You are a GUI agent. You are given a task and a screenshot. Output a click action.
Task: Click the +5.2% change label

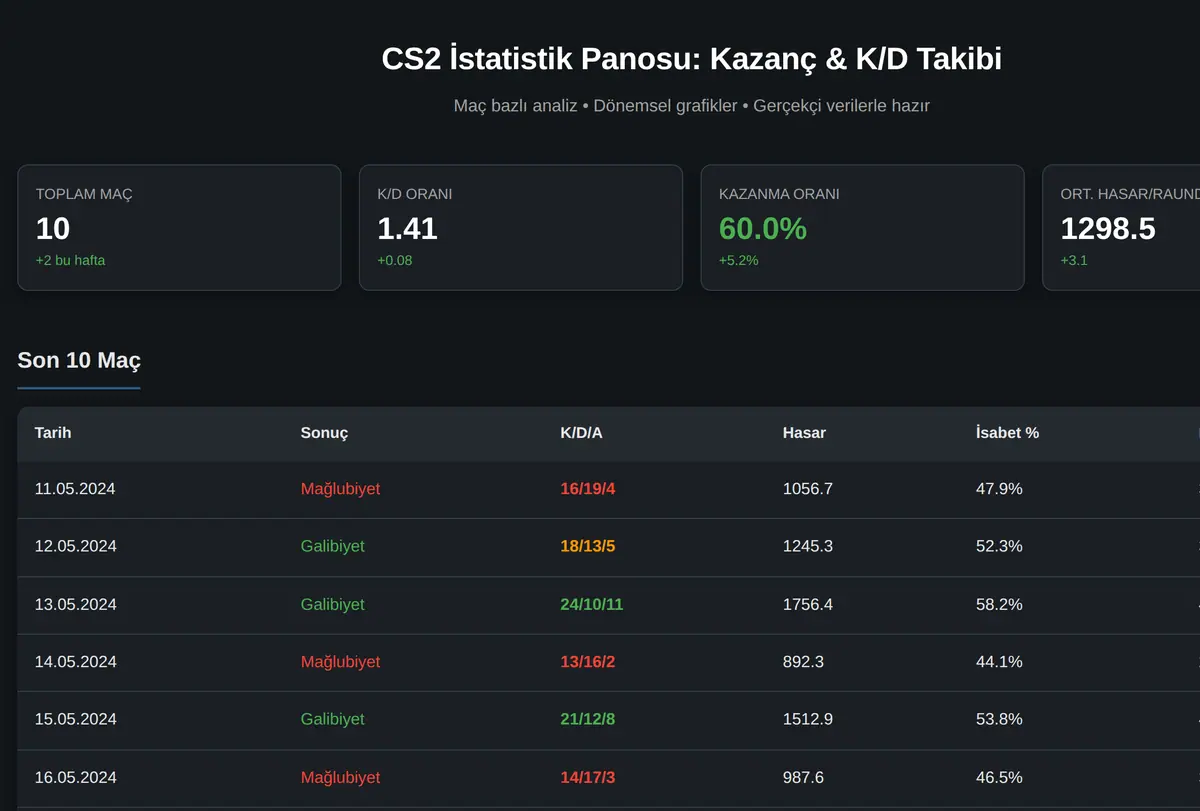739,260
